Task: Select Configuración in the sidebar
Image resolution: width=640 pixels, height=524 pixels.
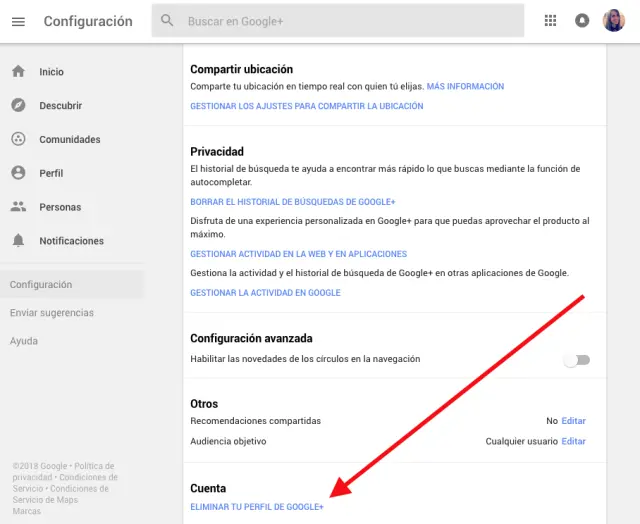Action: [41, 285]
